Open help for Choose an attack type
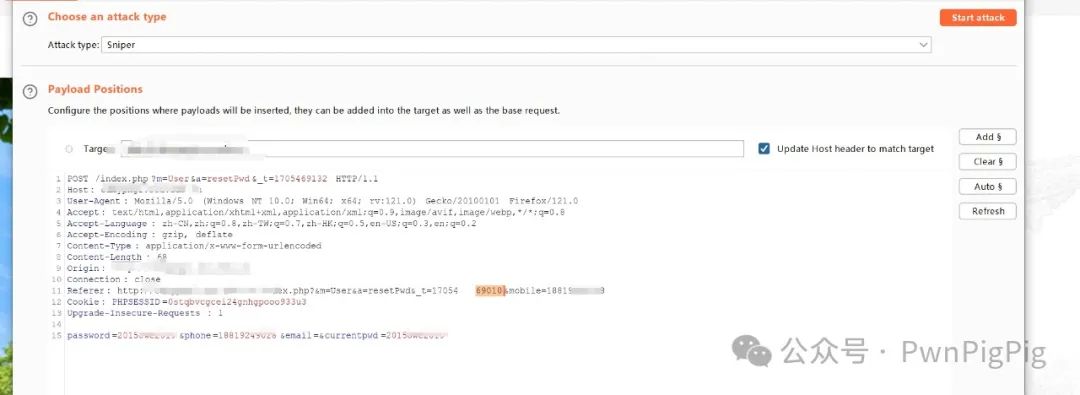The width and height of the screenshot is (1080, 395). click(x=30, y=19)
